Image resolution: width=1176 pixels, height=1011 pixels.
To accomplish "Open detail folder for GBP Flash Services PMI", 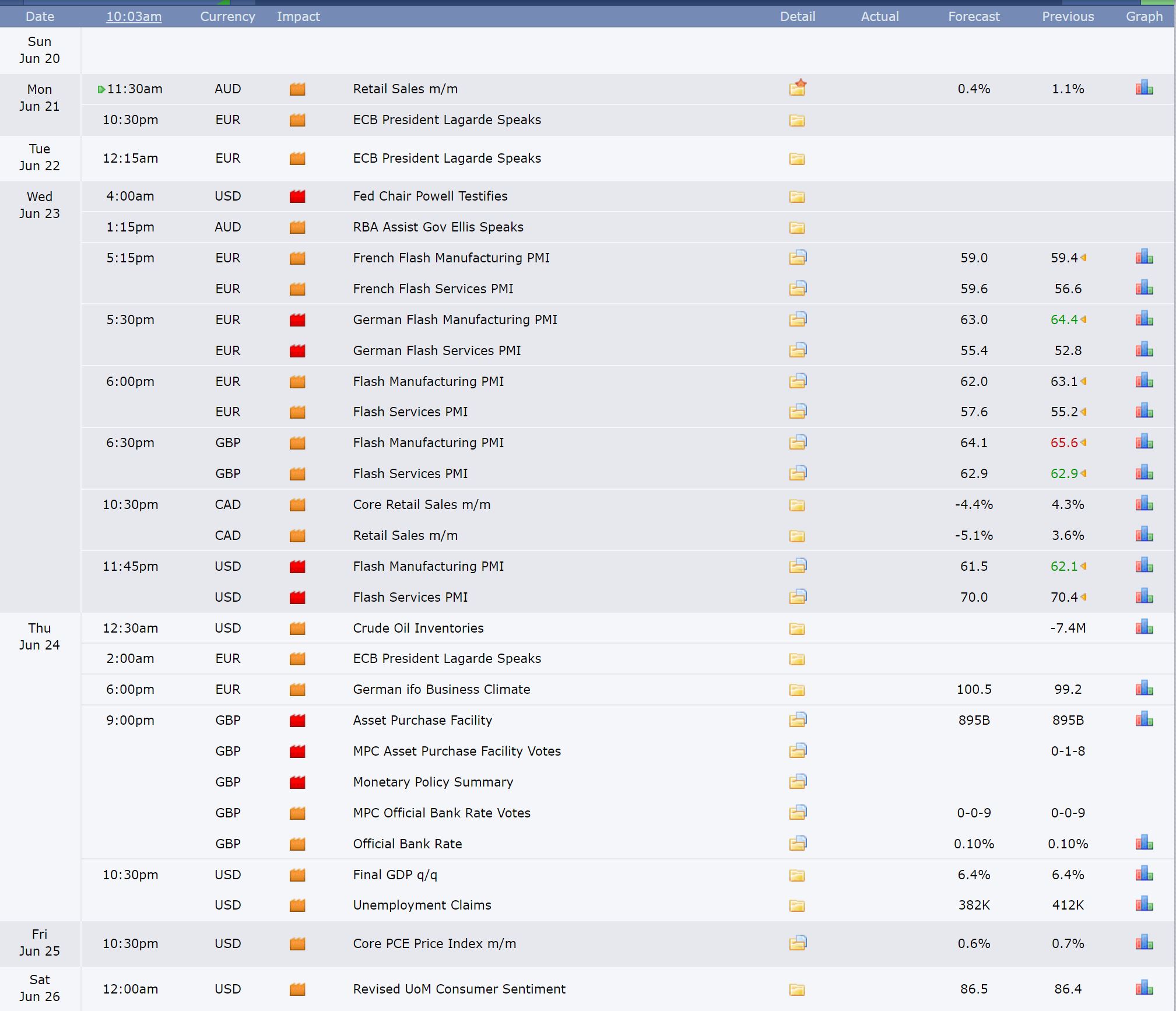I will tap(798, 473).
